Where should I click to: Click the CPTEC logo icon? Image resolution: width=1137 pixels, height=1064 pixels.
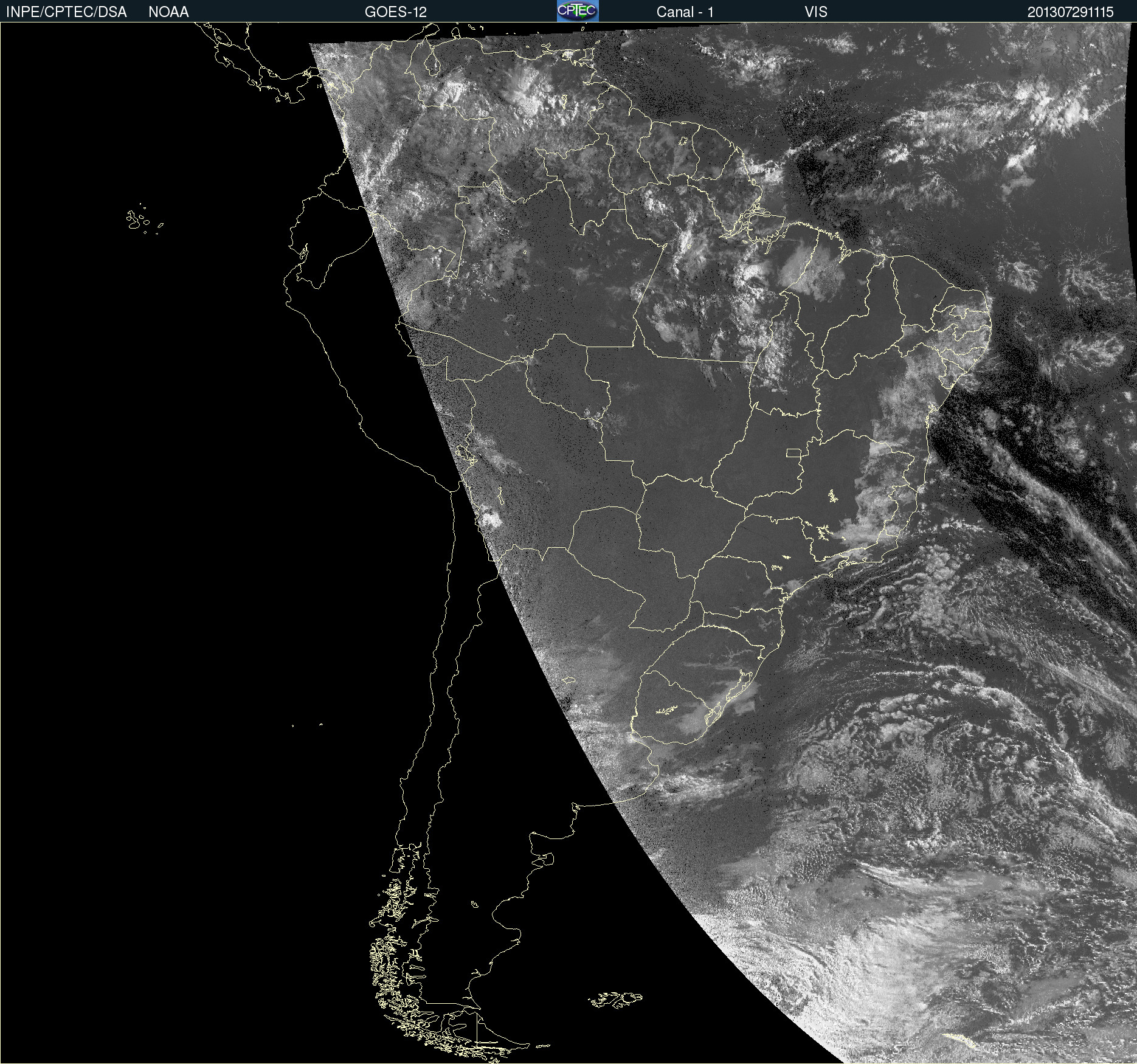578,11
